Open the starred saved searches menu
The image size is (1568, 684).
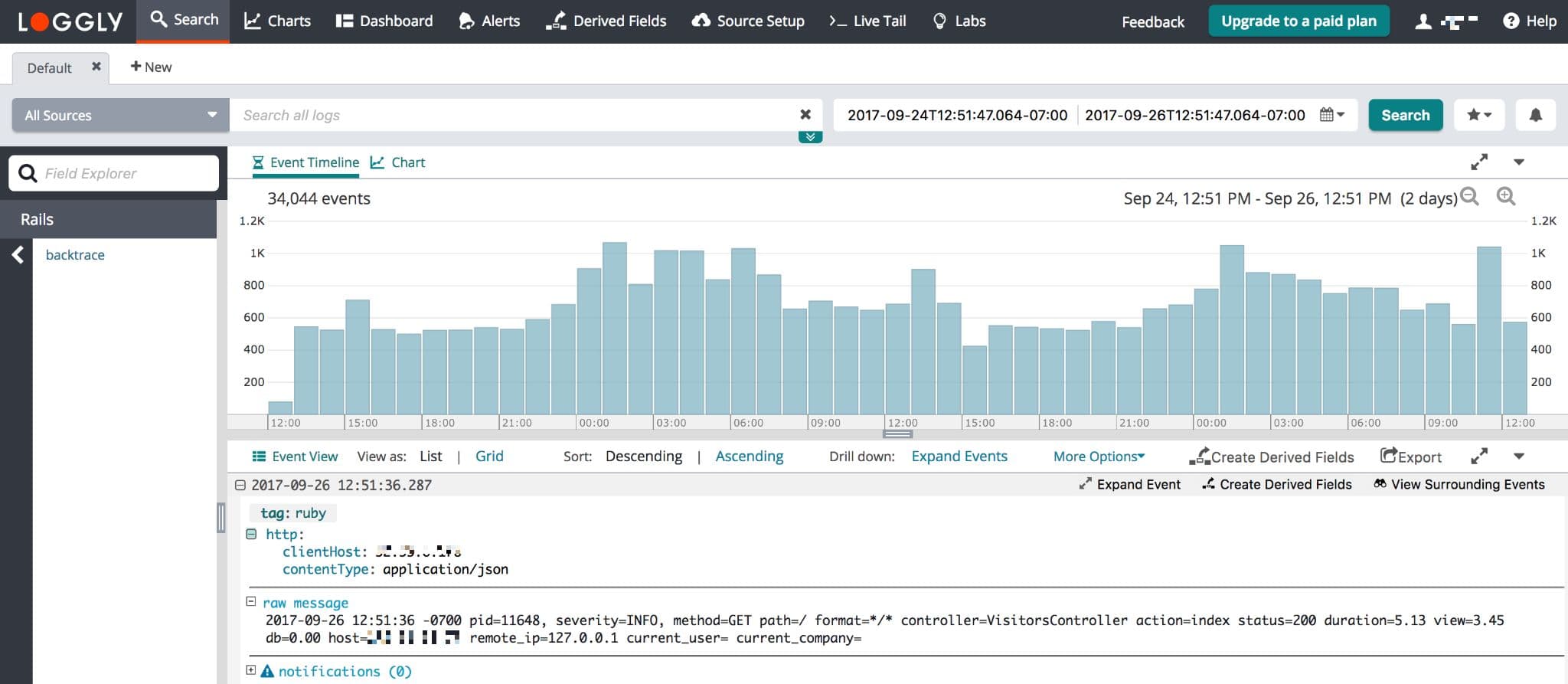[1478, 115]
